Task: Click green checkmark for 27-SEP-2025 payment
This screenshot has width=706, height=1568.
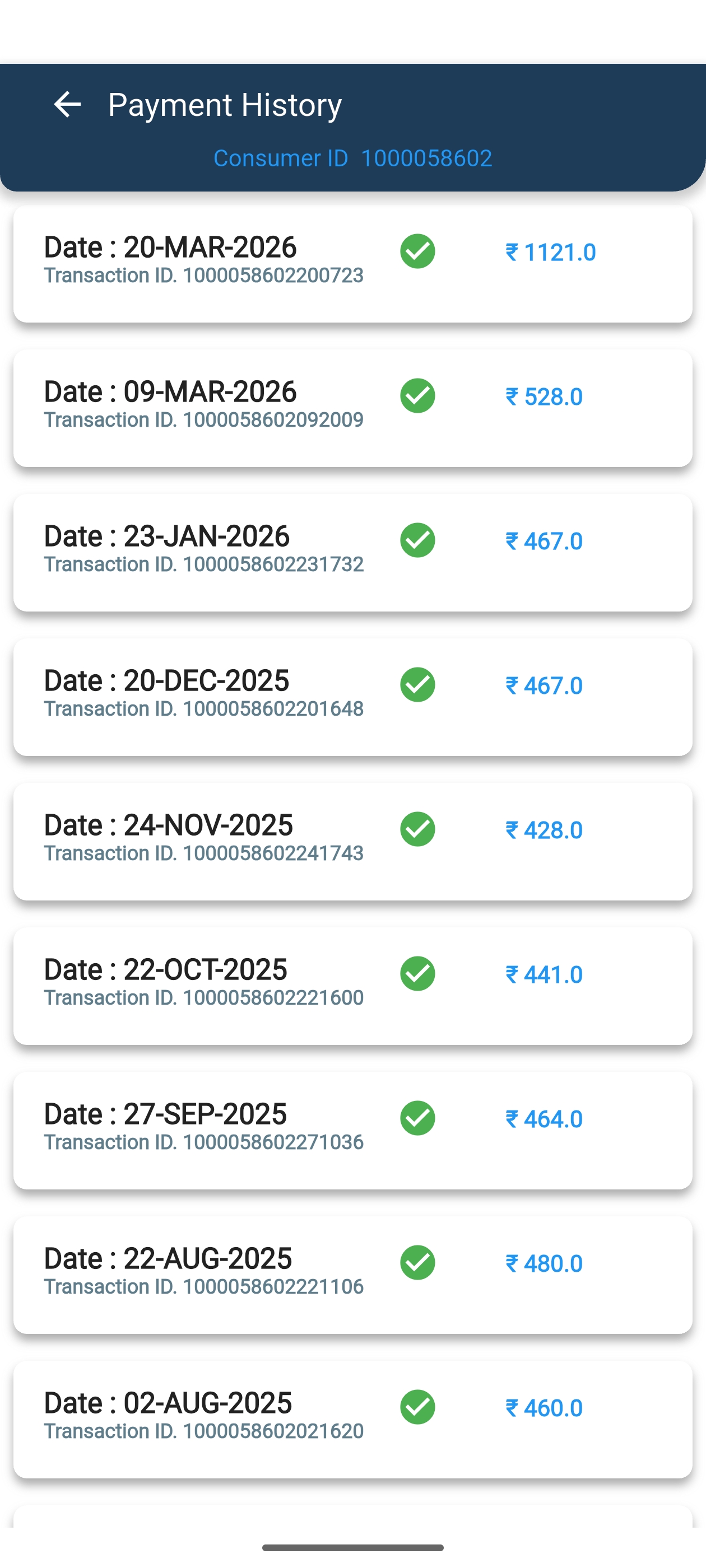Action: (x=417, y=1118)
